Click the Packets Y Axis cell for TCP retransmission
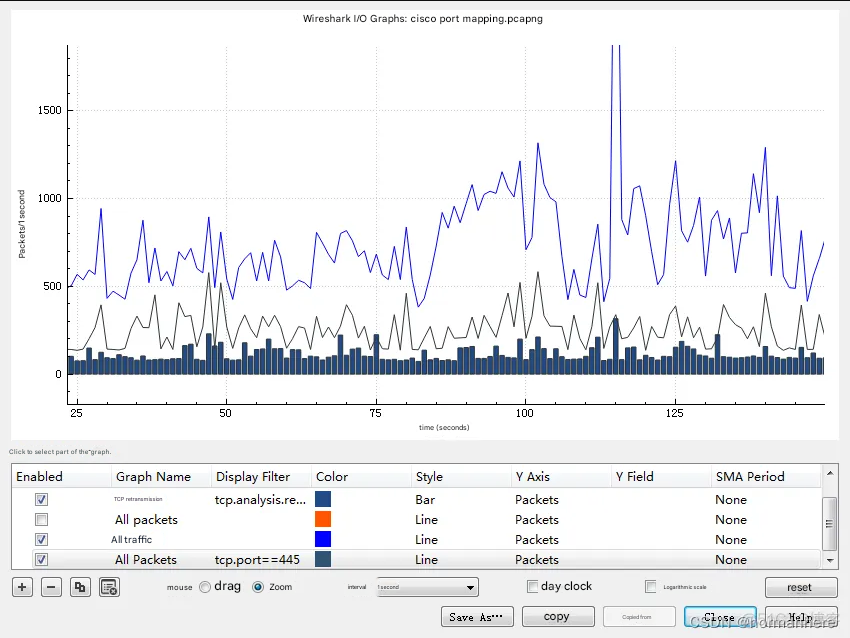This screenshot has height=638, width=850. (537, 499)
